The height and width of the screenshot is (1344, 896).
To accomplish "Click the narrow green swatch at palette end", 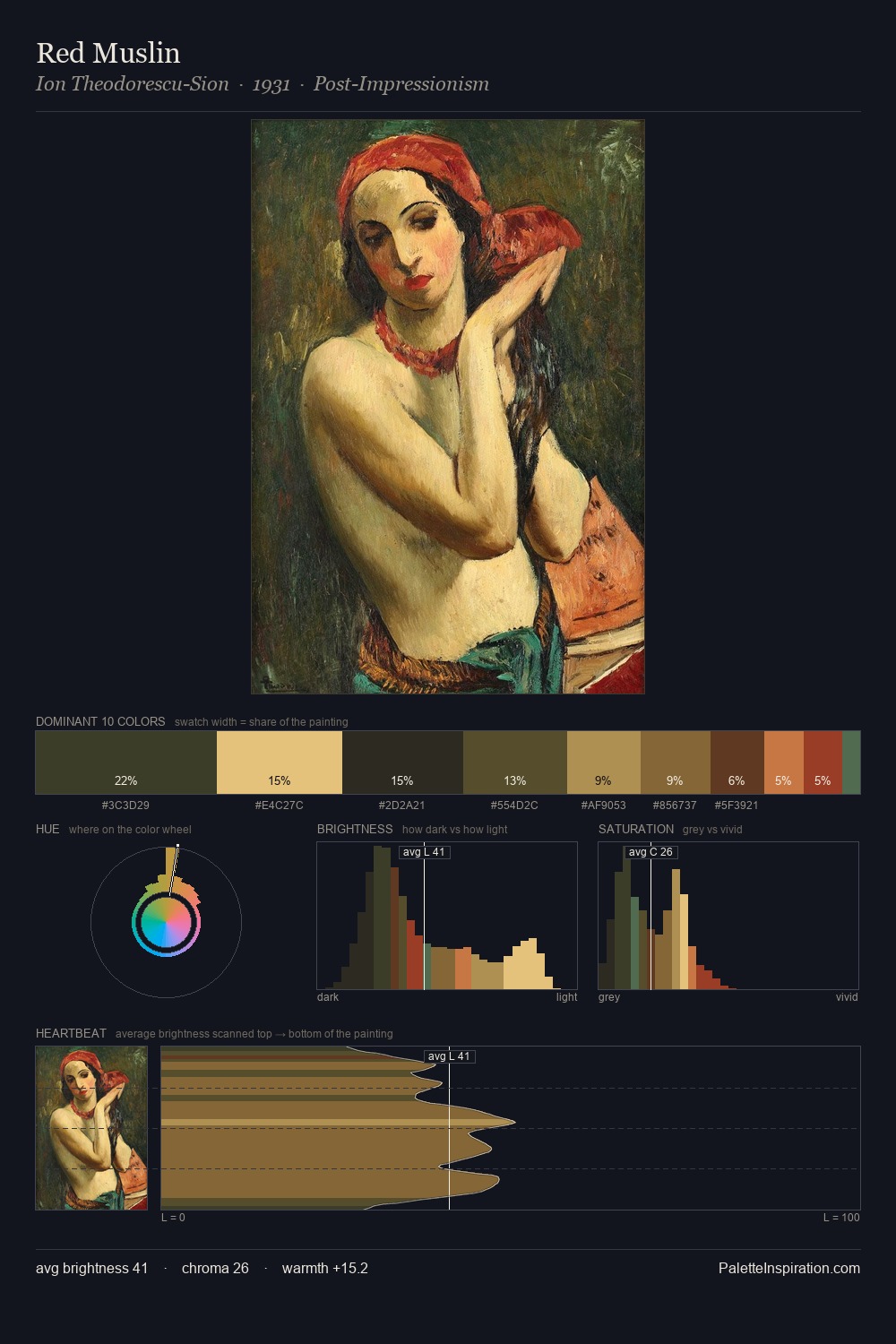I will pyautogui.click(x=851, y=762).
